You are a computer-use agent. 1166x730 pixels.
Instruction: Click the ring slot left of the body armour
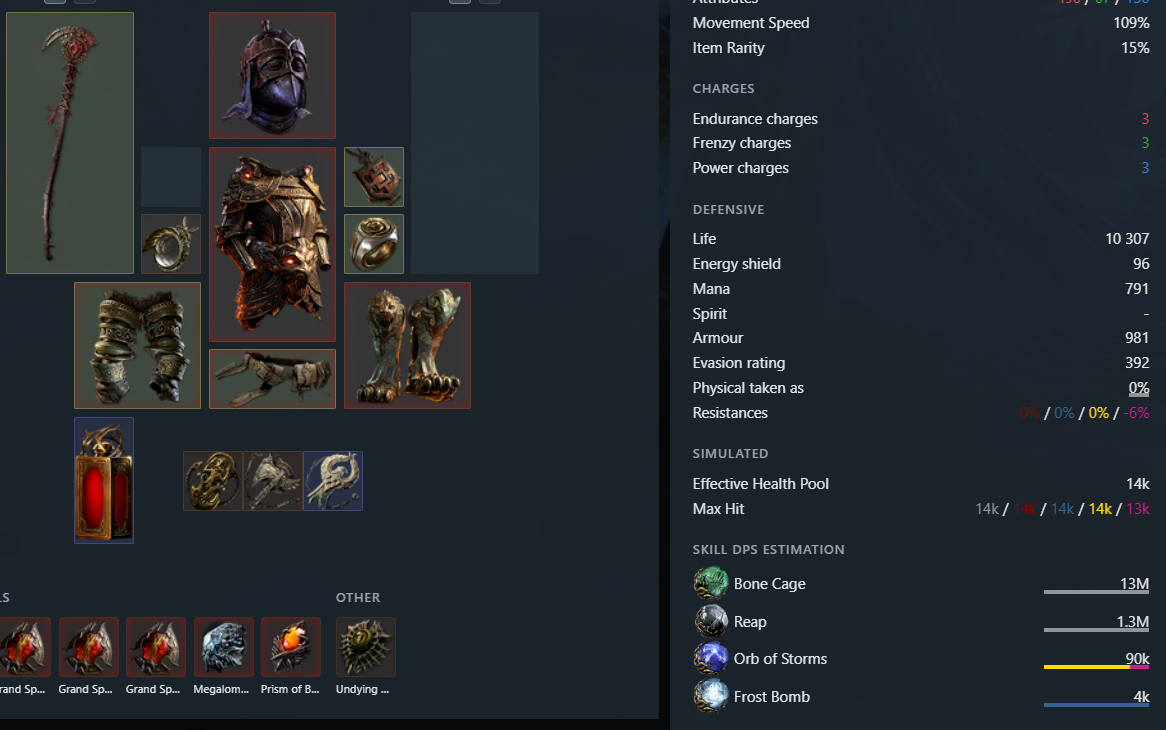171,244
